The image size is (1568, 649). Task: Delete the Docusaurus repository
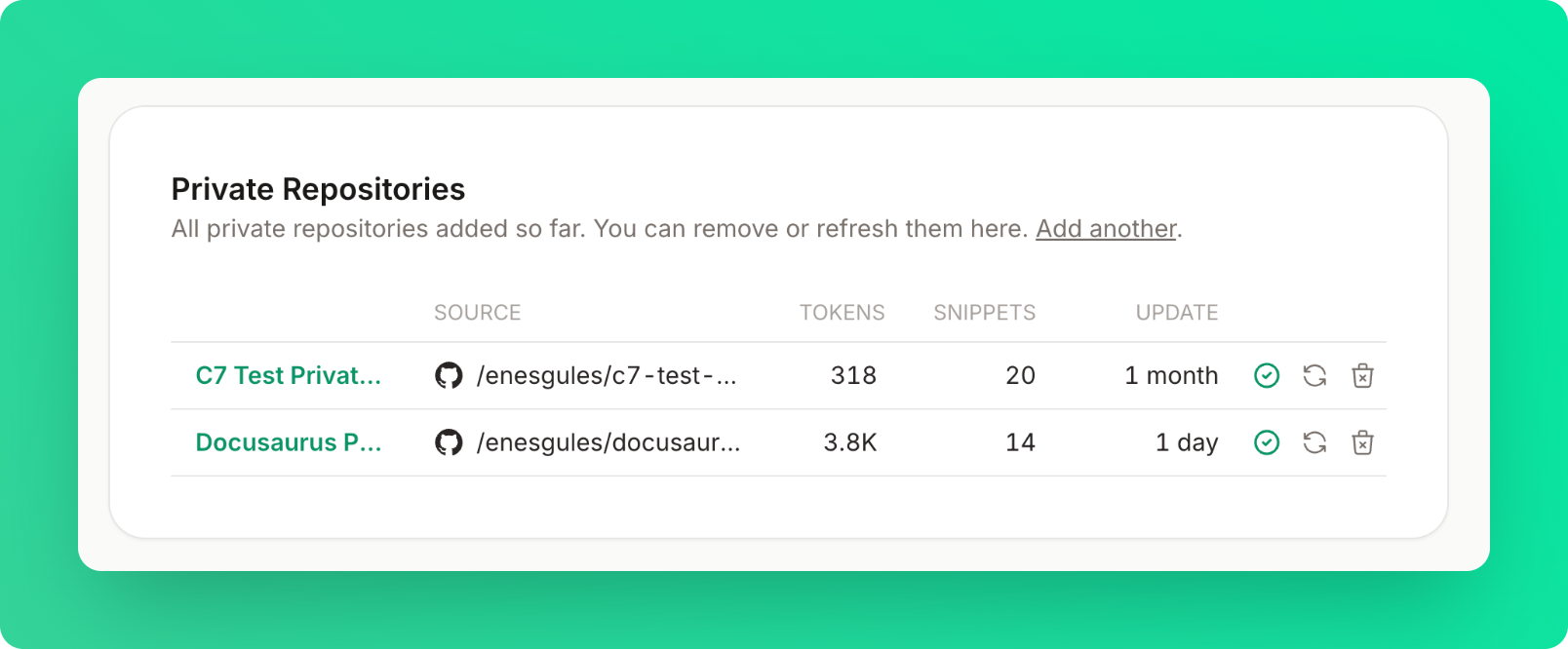(1362, 442)
